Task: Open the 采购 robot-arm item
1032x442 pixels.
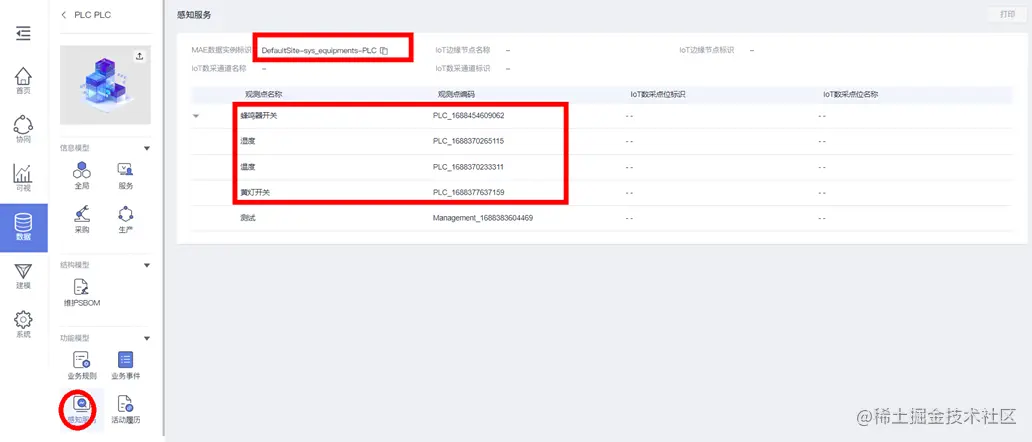Action: (x=82, y=220)
